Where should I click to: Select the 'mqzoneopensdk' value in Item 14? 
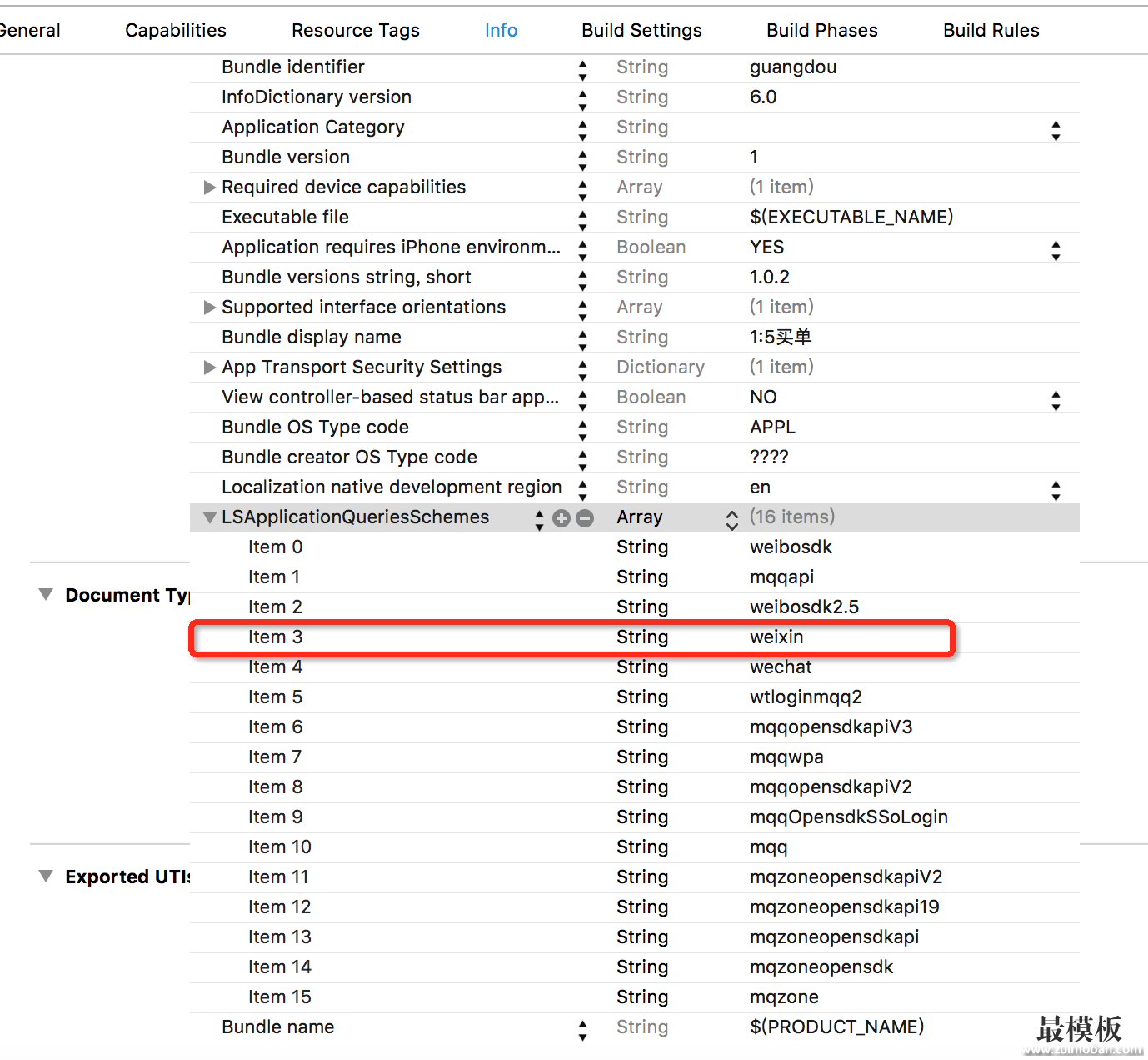point(821,967)
